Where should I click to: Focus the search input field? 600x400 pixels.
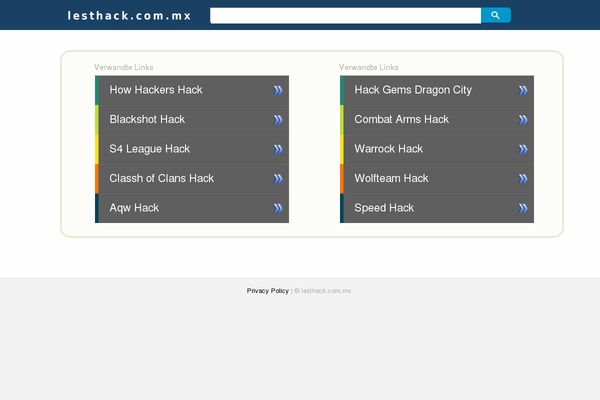[x=346, y=16]
